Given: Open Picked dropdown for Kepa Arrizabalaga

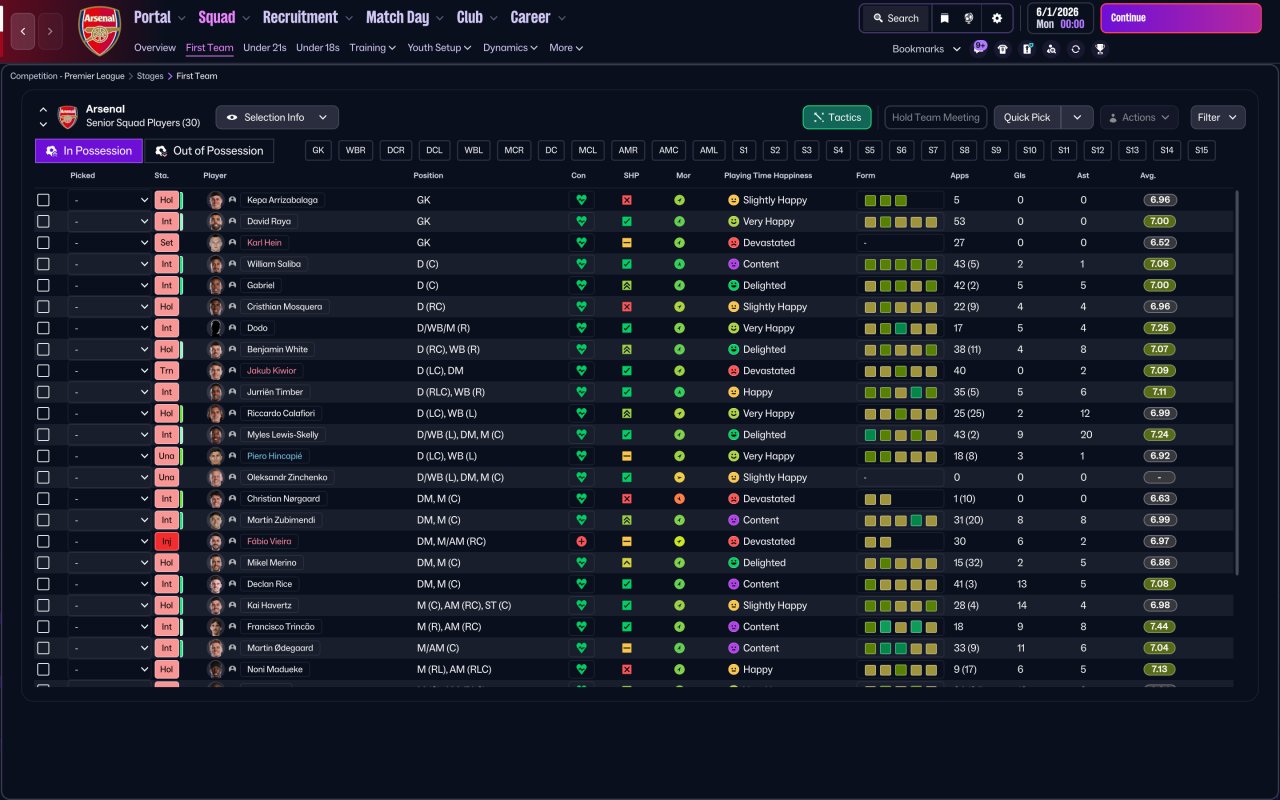Looking at the screenshot, I should (x=109, y=200).
